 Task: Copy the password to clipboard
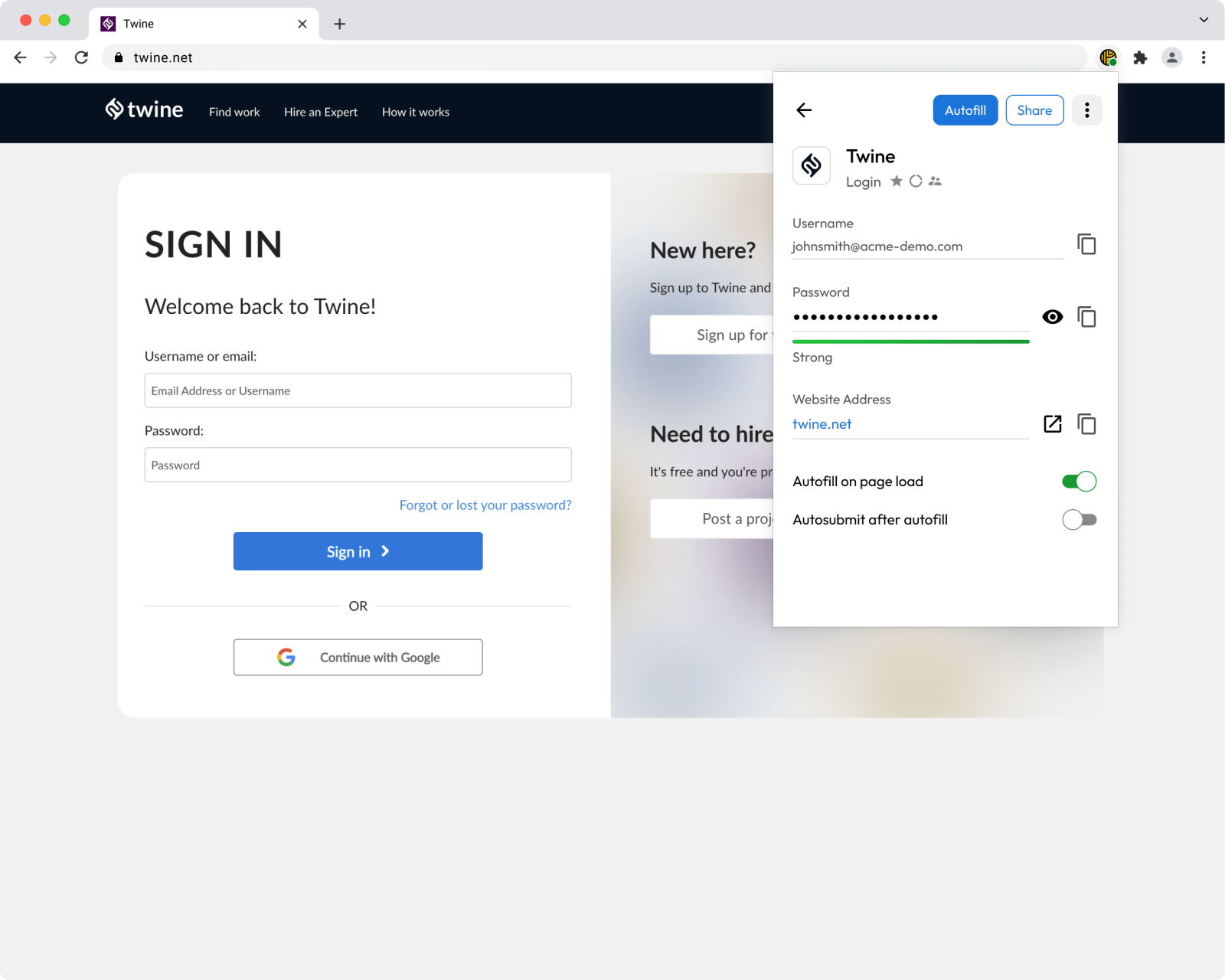pos(1086,316)
